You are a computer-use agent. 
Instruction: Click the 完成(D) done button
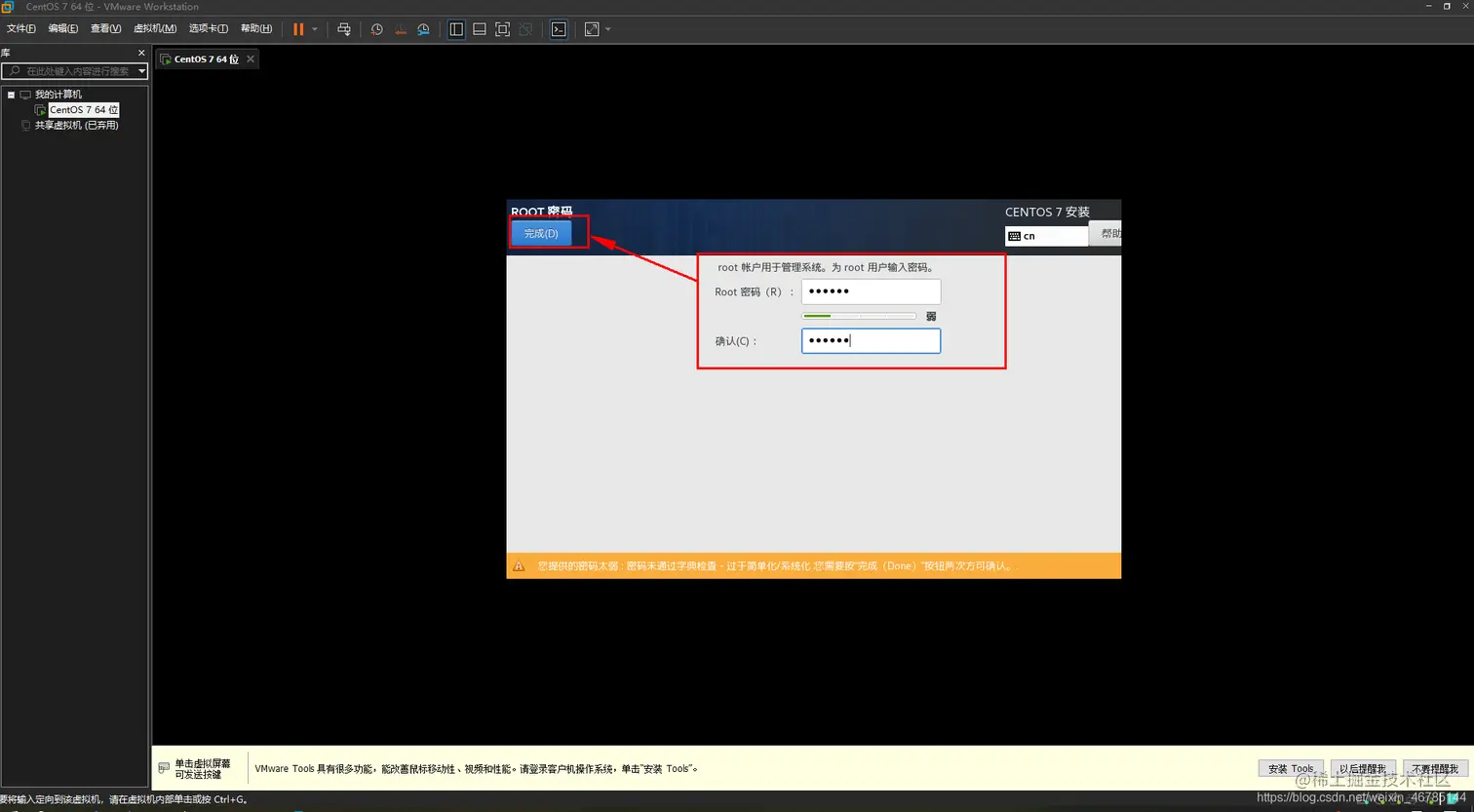point(541,233)
